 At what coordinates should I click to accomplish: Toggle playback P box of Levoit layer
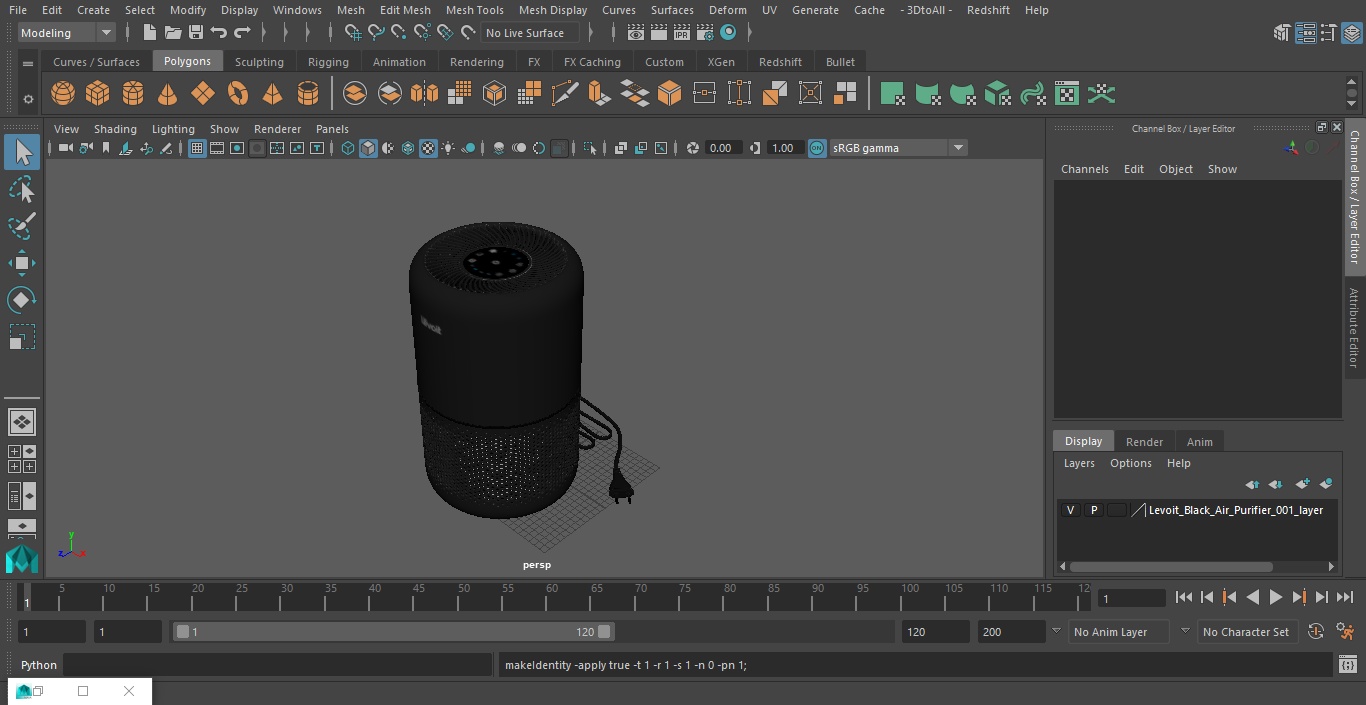click(1094, 510)
